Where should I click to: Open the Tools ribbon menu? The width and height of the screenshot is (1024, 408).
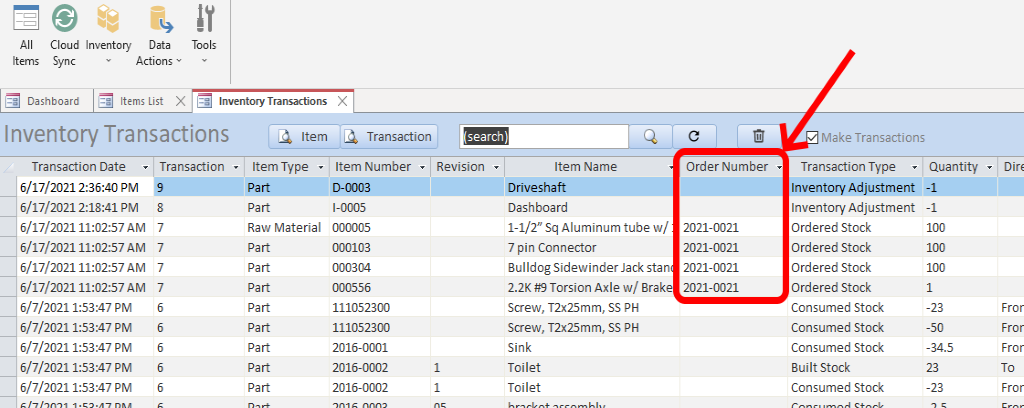coord(204,35)
